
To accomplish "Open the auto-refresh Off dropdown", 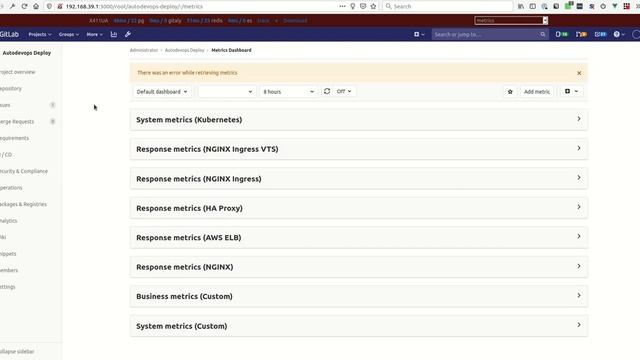I will (344, 91).
